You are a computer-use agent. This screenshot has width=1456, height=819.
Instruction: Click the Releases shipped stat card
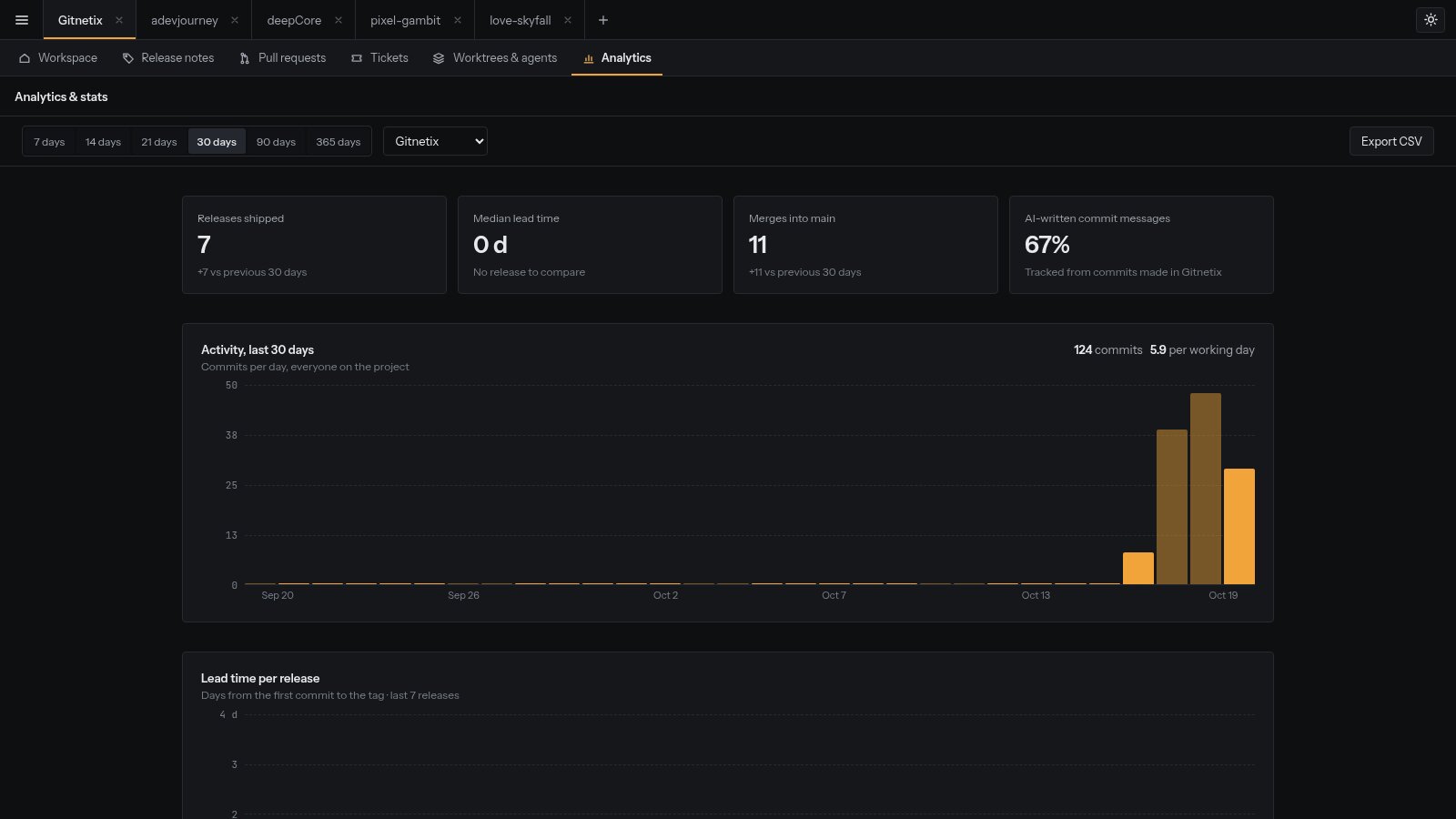314,245
